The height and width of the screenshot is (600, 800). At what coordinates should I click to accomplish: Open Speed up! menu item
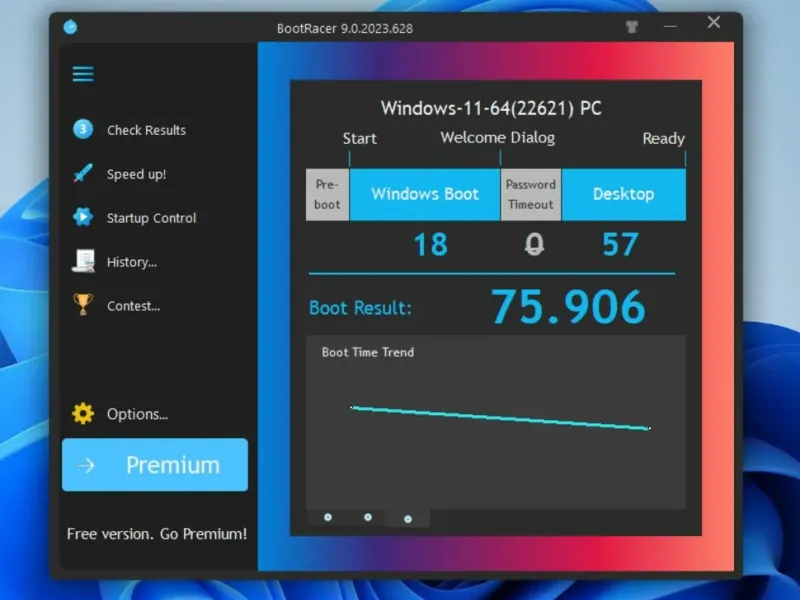click(136, 174)
